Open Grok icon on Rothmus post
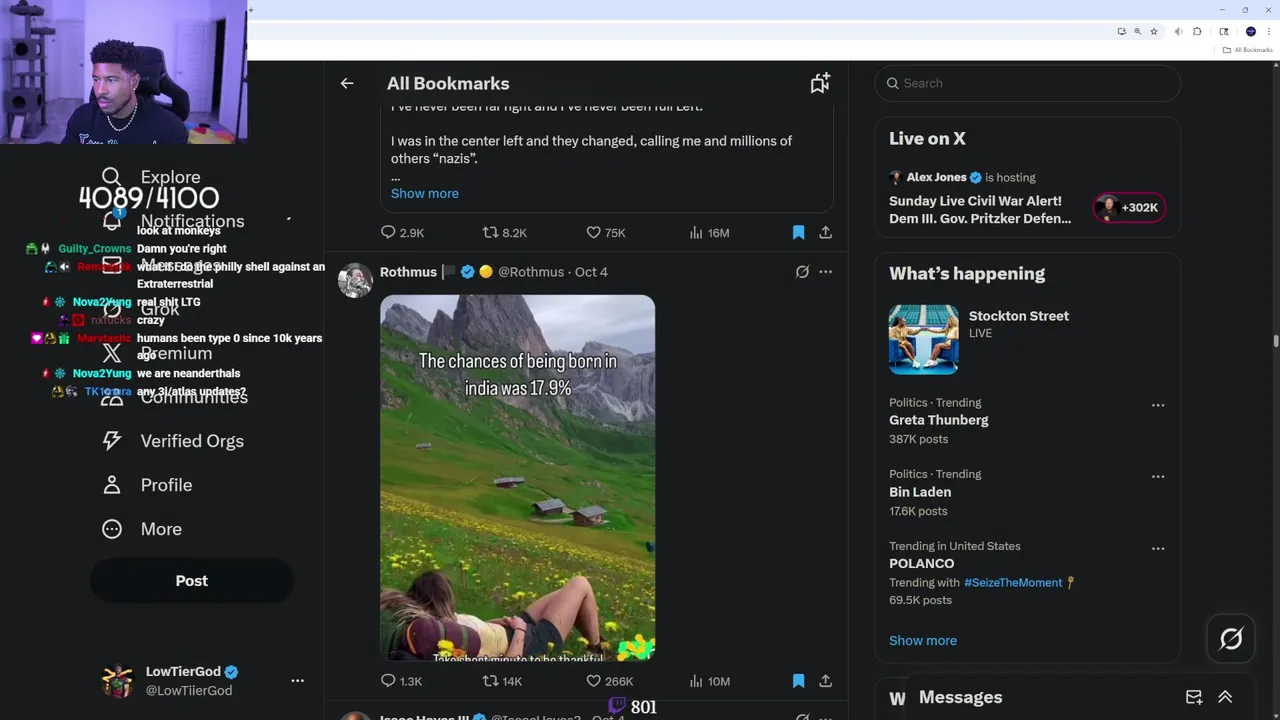 point(802,272)
